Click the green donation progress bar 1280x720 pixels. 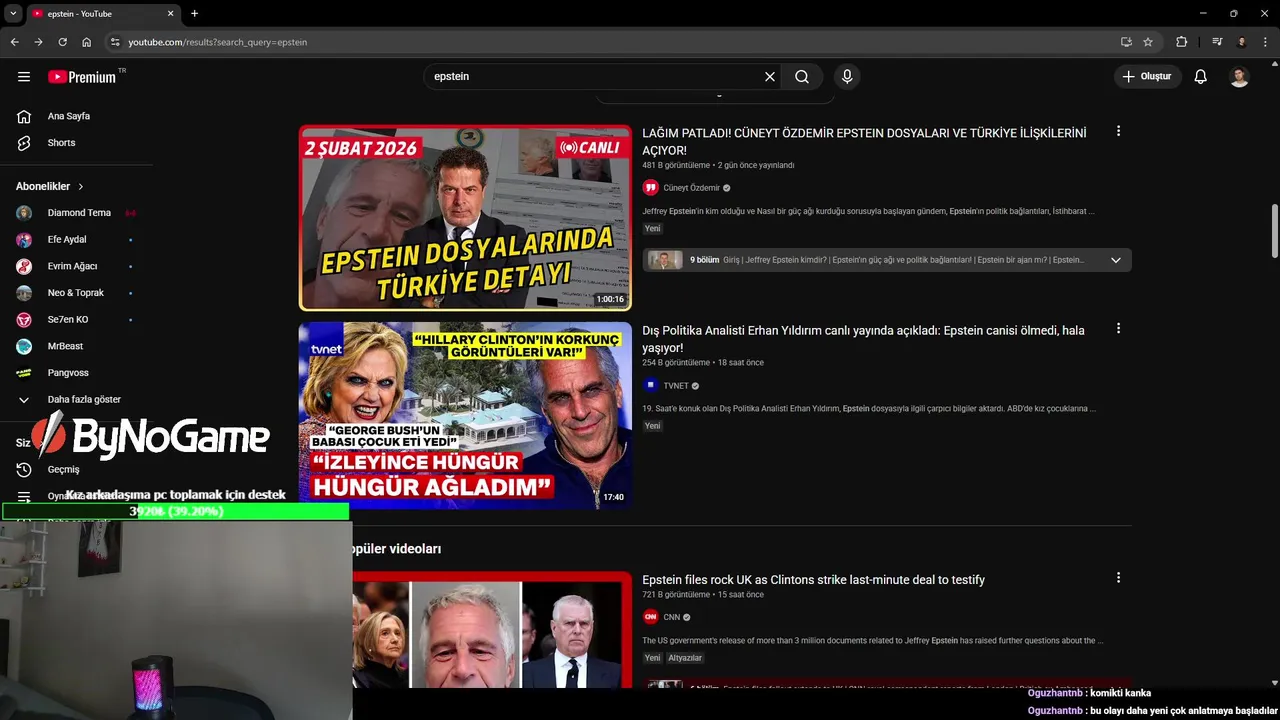[x=176, y=511]
